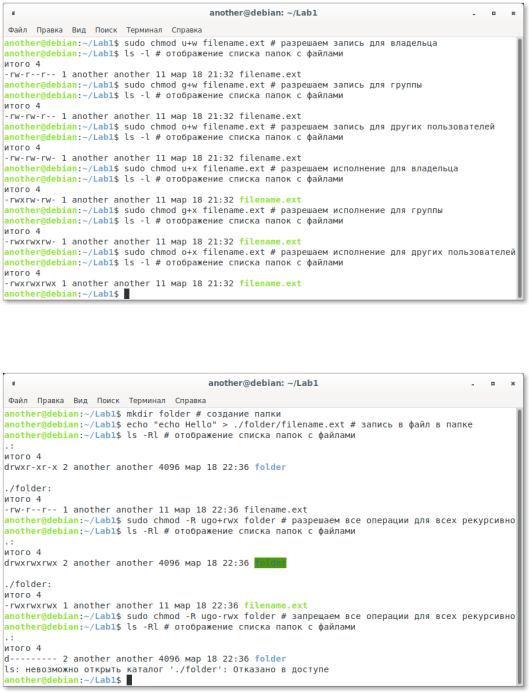Click the 'sudo chmod u+x filename.ext' command line
This screenshot has width=529, height=692.
pos(231,169)
